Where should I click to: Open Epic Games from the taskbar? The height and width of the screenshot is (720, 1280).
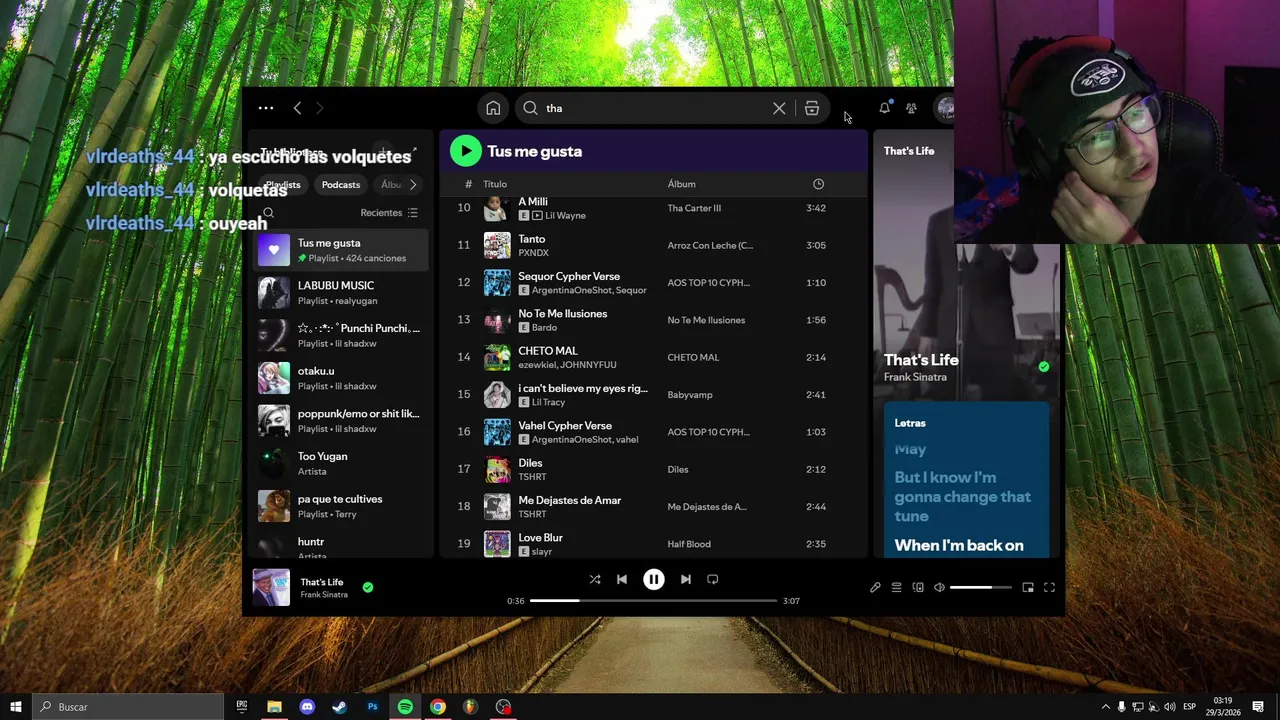(x=241, y=707)
